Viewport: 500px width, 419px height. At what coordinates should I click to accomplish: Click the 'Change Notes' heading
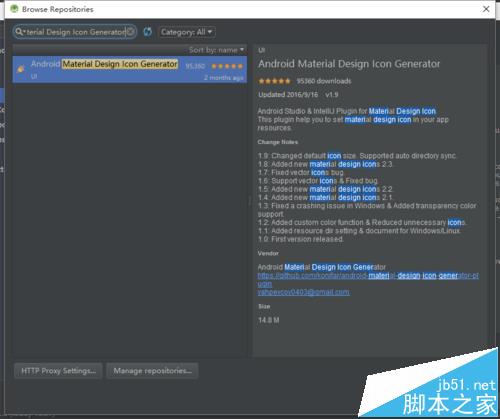[x=278, y=142]
